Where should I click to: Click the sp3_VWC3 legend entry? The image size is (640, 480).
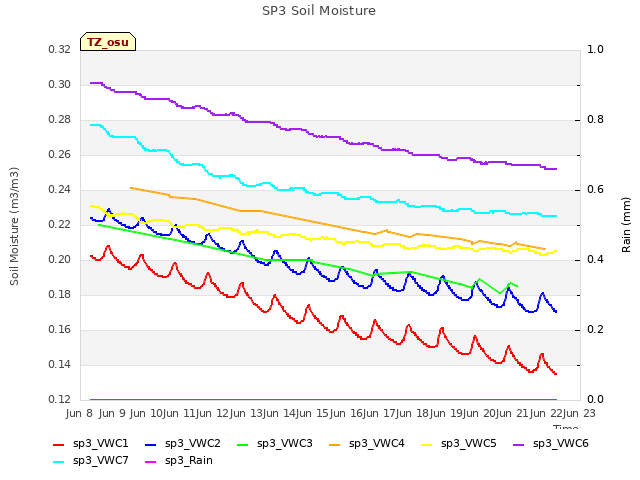pyautogui.click(x=275, y=444)
